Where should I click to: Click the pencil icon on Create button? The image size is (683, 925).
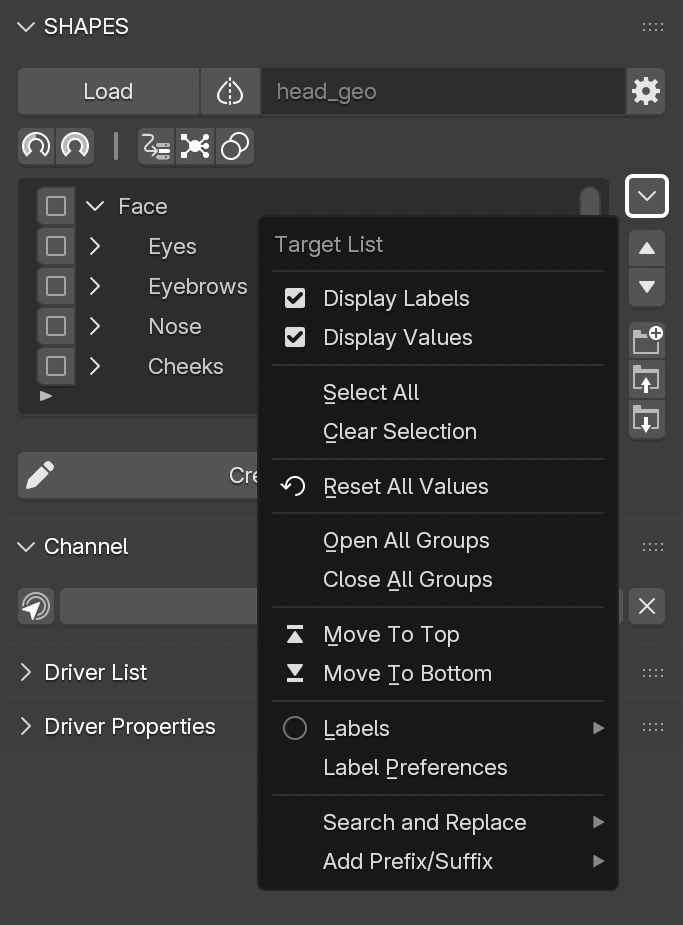click(40, 475)
